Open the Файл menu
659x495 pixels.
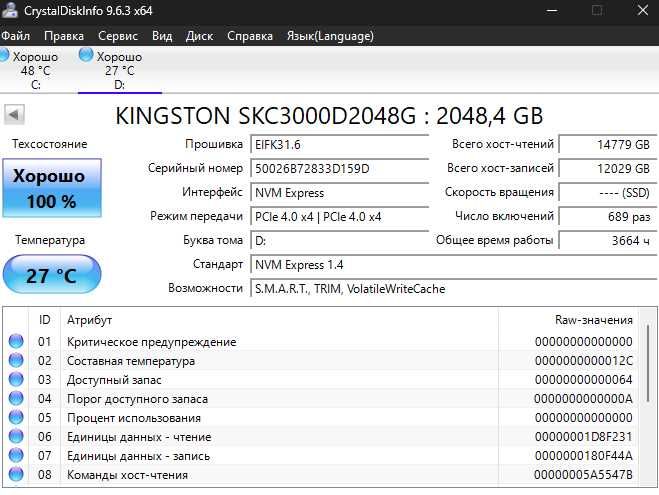pyautogui.click(x=16, y=36)
